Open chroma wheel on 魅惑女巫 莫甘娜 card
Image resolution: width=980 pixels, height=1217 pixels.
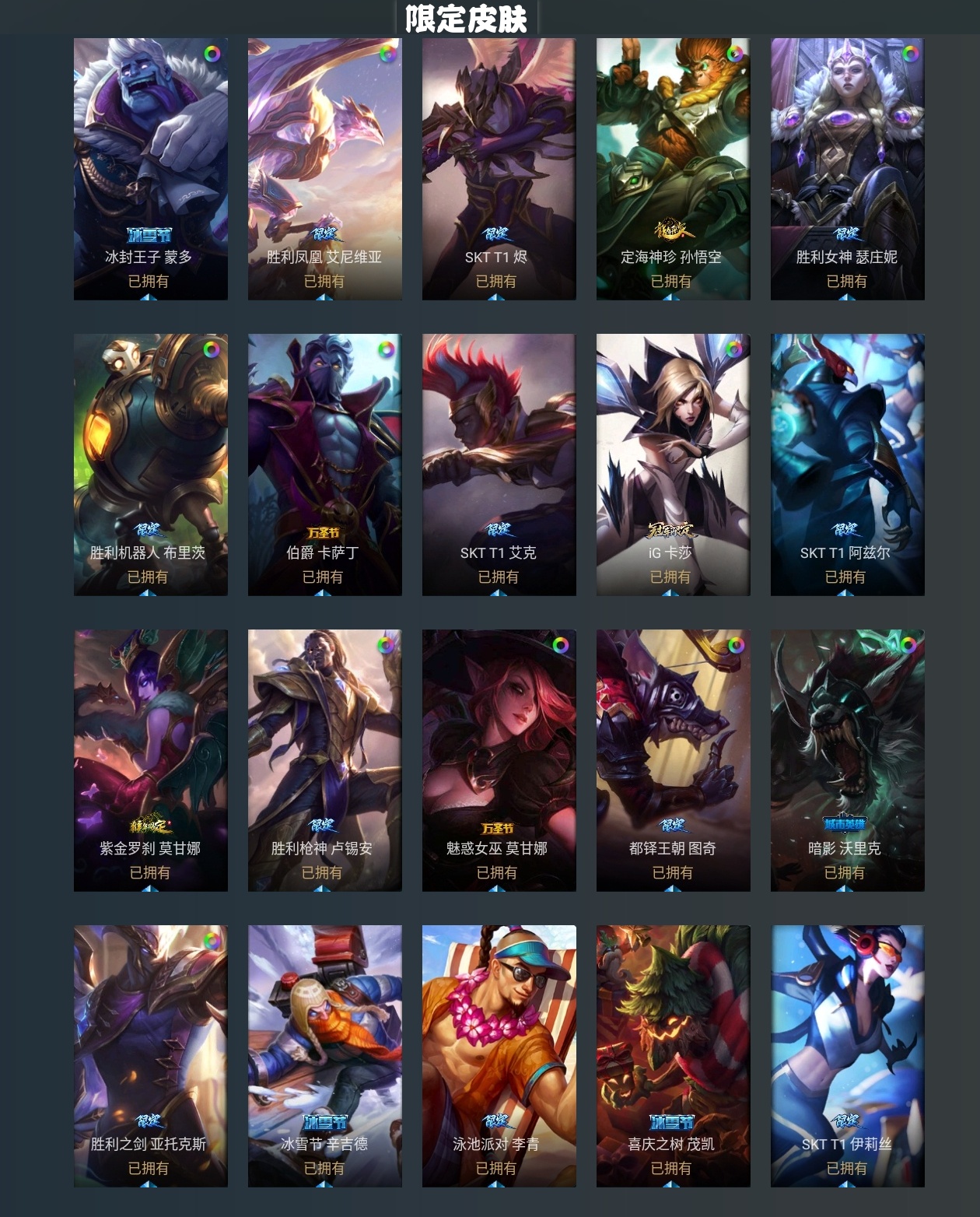[x=561, y=645]
